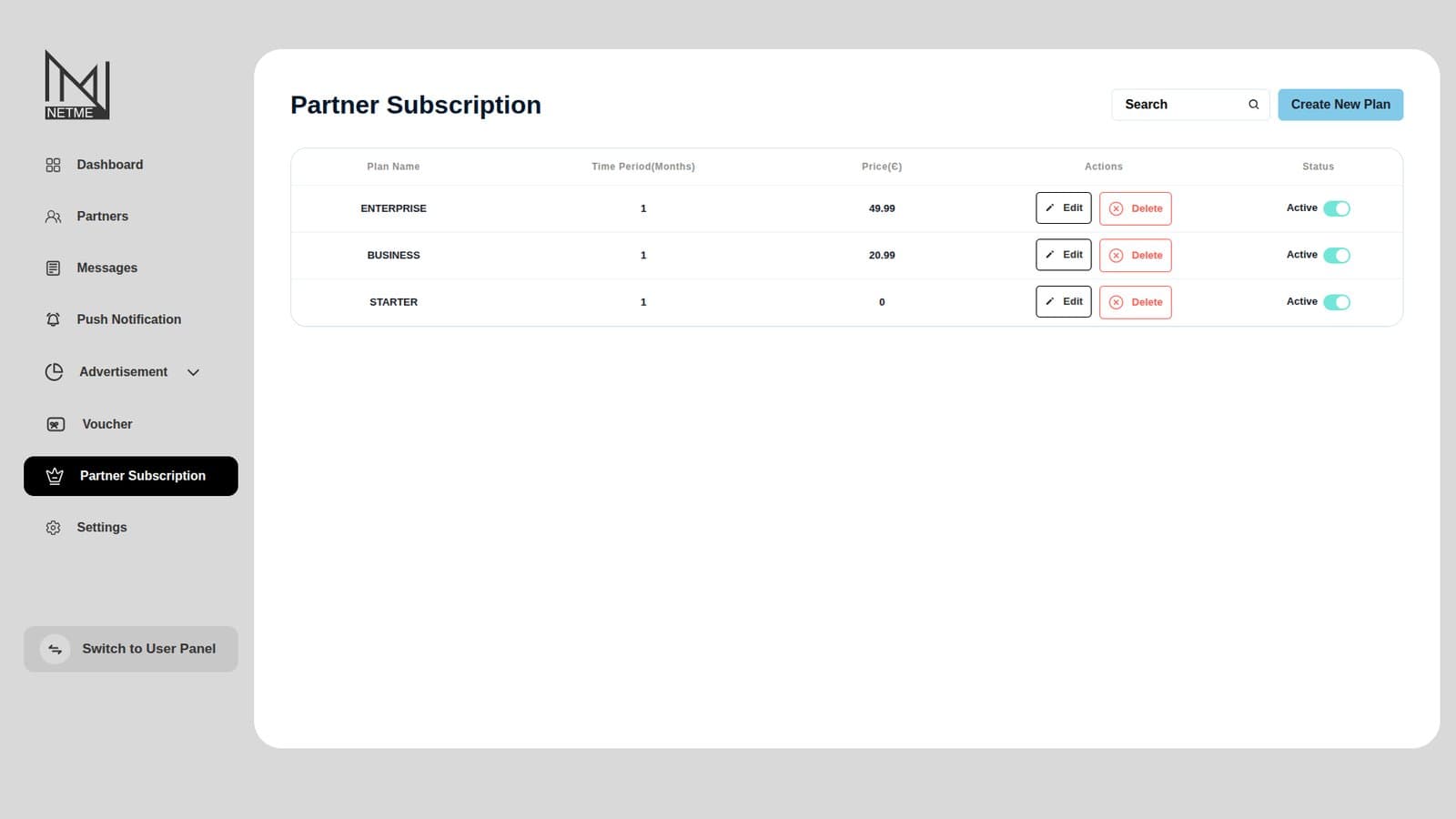Open Push Notification page
1456x819 pixels.
click(x=131, y=319)
